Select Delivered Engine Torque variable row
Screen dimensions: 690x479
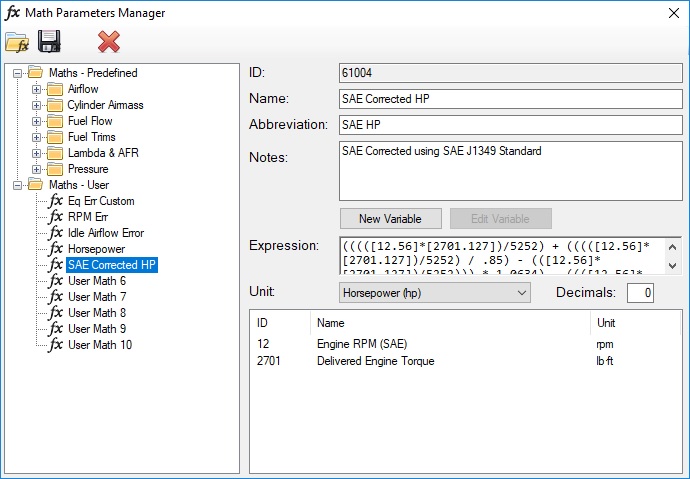tap(372, 361)
